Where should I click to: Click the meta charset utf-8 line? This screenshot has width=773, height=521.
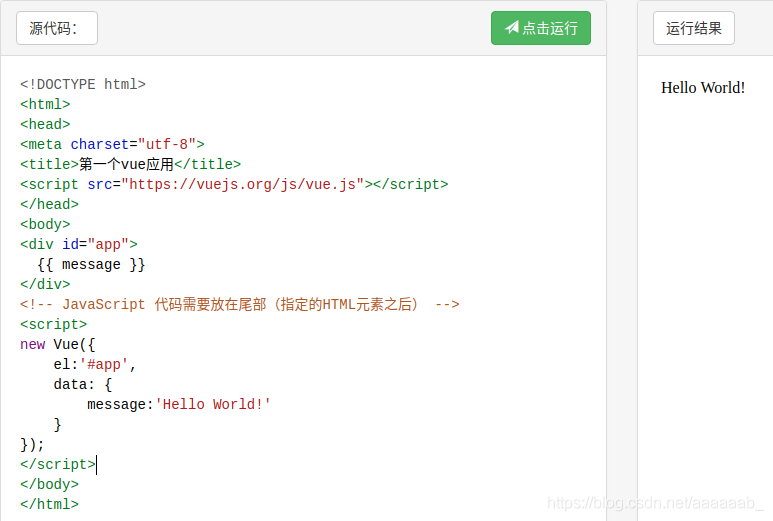click(112, 144)
